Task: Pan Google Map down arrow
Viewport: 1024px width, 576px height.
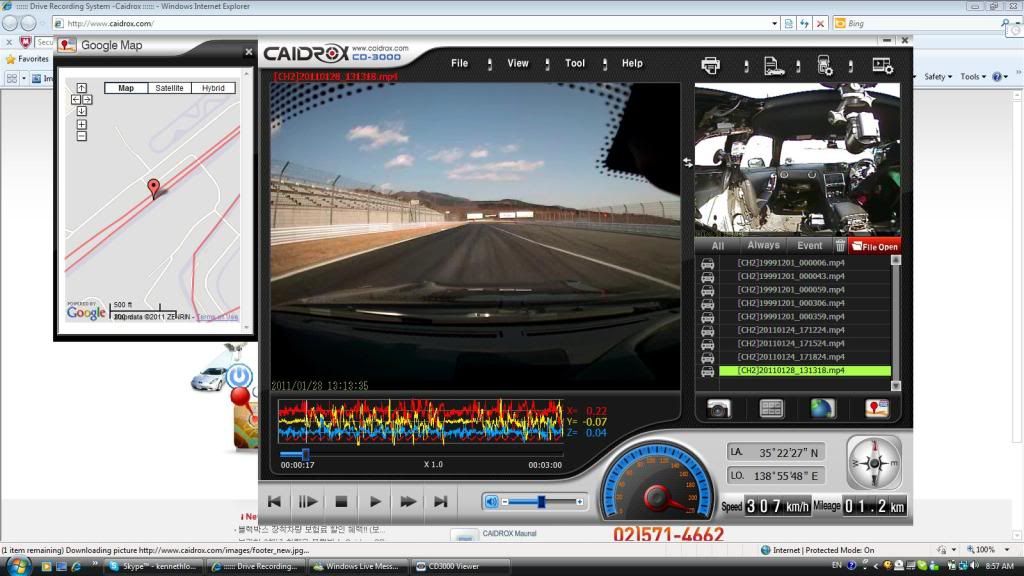Action: [82, 111]
